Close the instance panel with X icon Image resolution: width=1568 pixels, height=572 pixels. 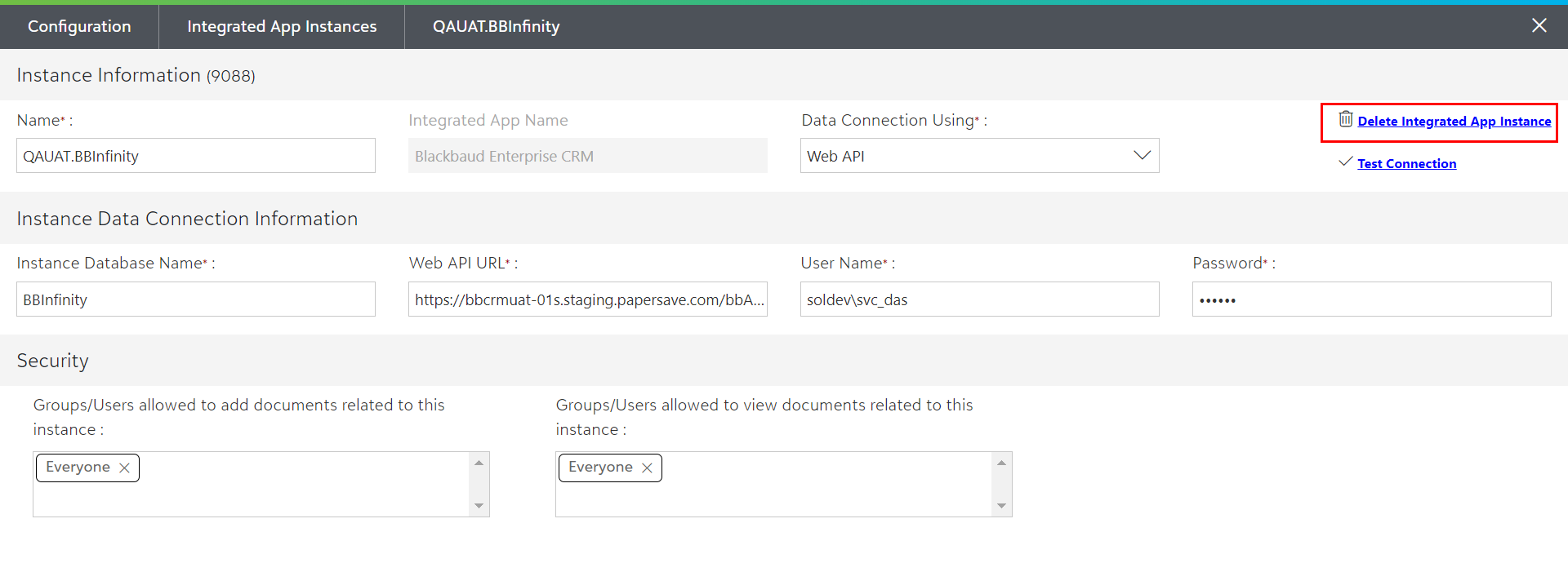tap(1539, 26)
